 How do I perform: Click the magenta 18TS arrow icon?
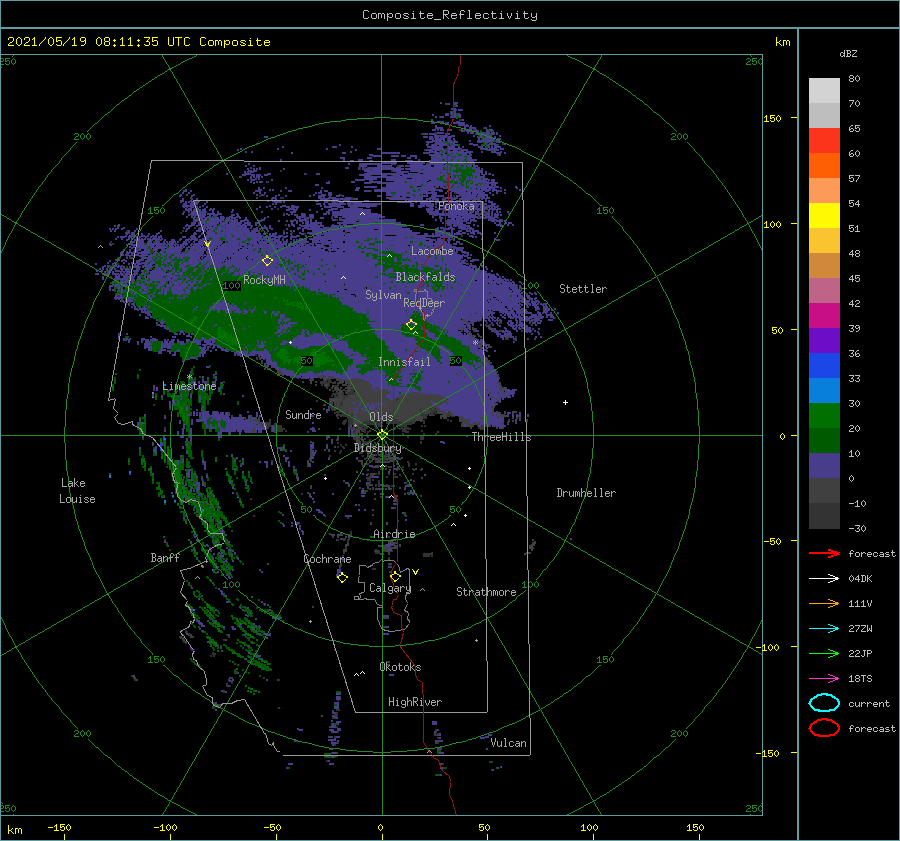point(824,679)
